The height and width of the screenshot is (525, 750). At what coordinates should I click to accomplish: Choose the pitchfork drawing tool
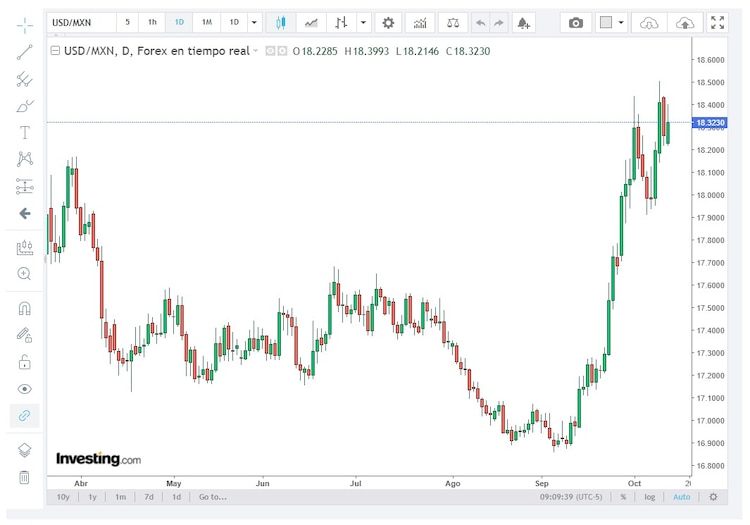[24, 79]
